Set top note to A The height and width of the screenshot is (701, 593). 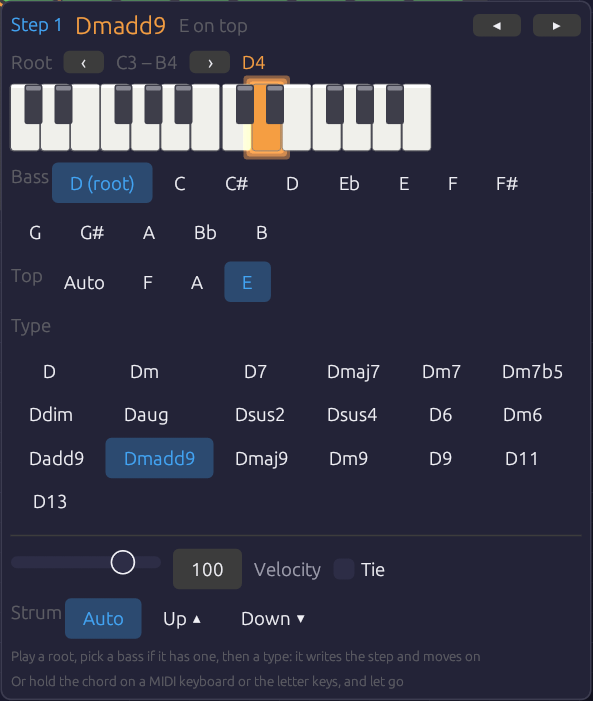(197, 282)
